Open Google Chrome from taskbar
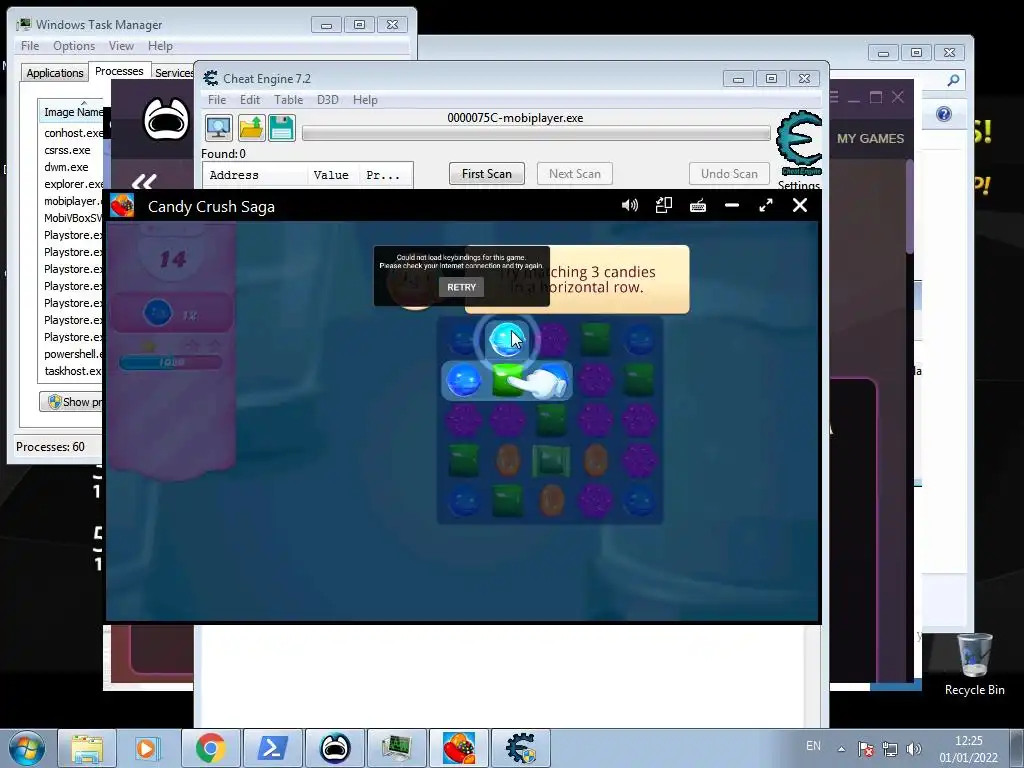Viewport: 1024px width, 768px height. pos(210,748)
